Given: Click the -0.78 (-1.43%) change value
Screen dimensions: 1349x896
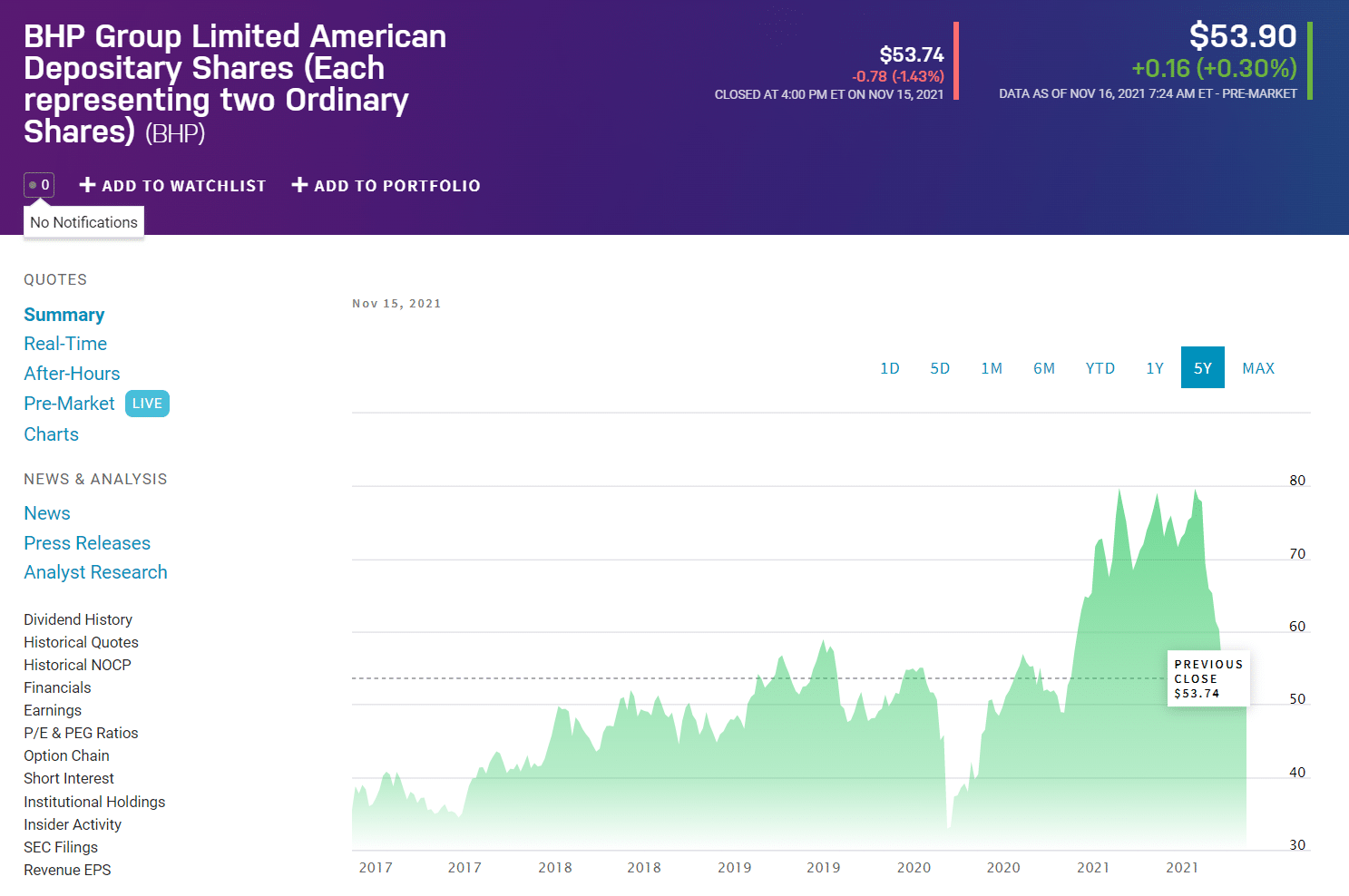Looking at the screenshot, I should click(898, 76).
